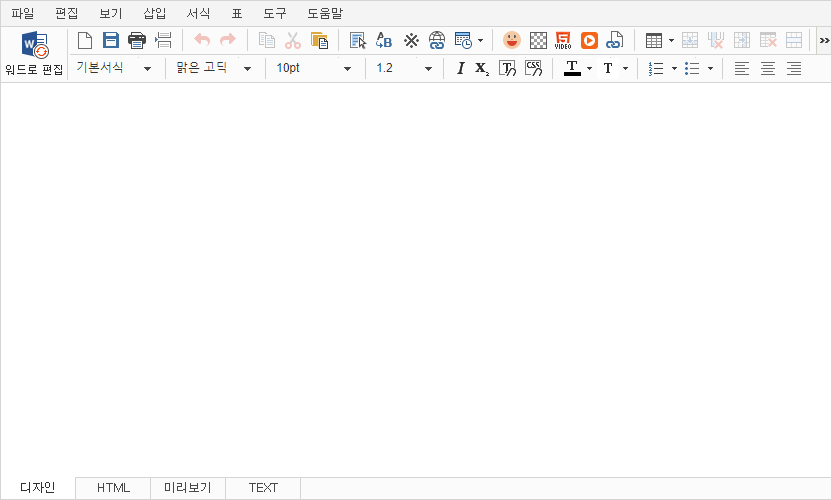Image resolution: width=832 pixels, height=500 pixels.
Task: Toggle subscript X₂ formatting
Action: click(x=482, y=68)
